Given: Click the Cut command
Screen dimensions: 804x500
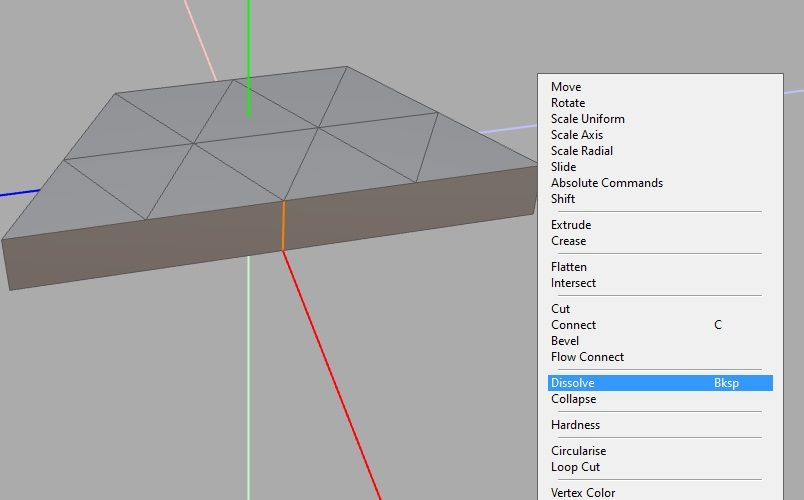Looking at the screenshot, I should [561, 309].
